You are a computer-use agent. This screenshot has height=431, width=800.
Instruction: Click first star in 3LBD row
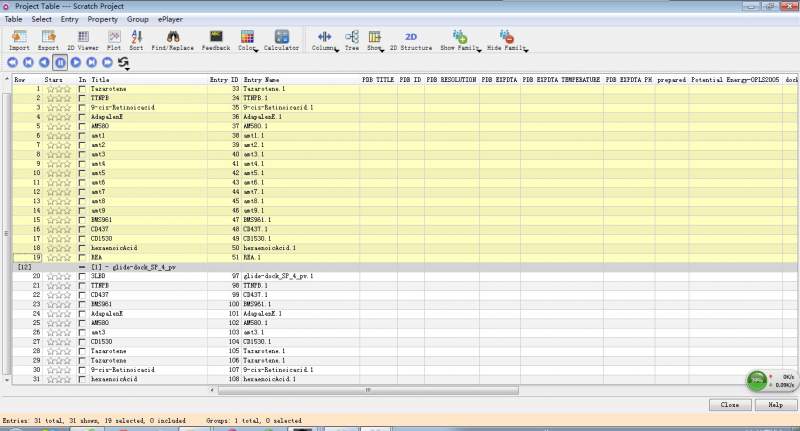[51, 276]
